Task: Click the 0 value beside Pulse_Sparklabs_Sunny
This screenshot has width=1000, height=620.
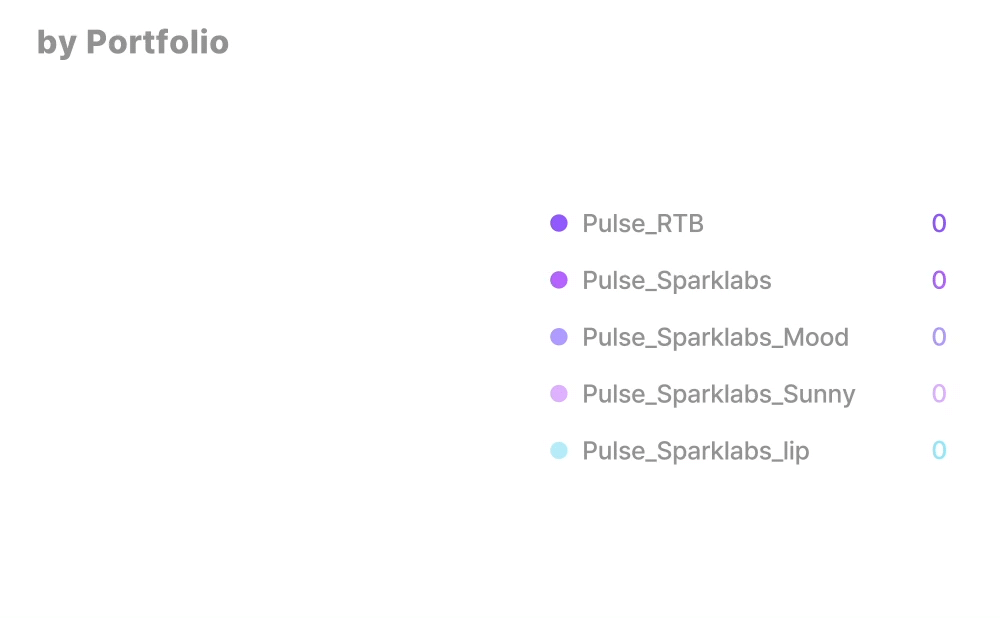Action: [939, 394]
